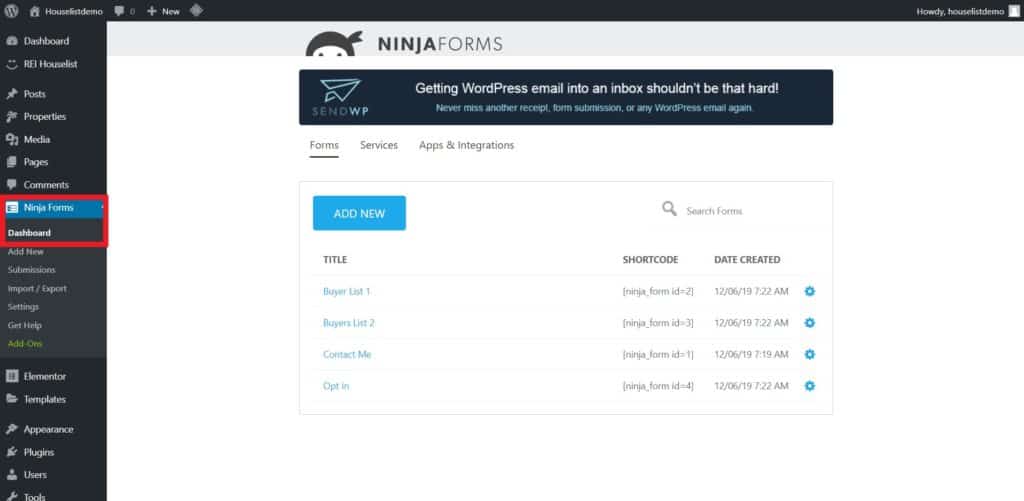Click the Pages icon in sidebar
The width and height of the screenshot is (1024, 501).
(x=12, y=162)
